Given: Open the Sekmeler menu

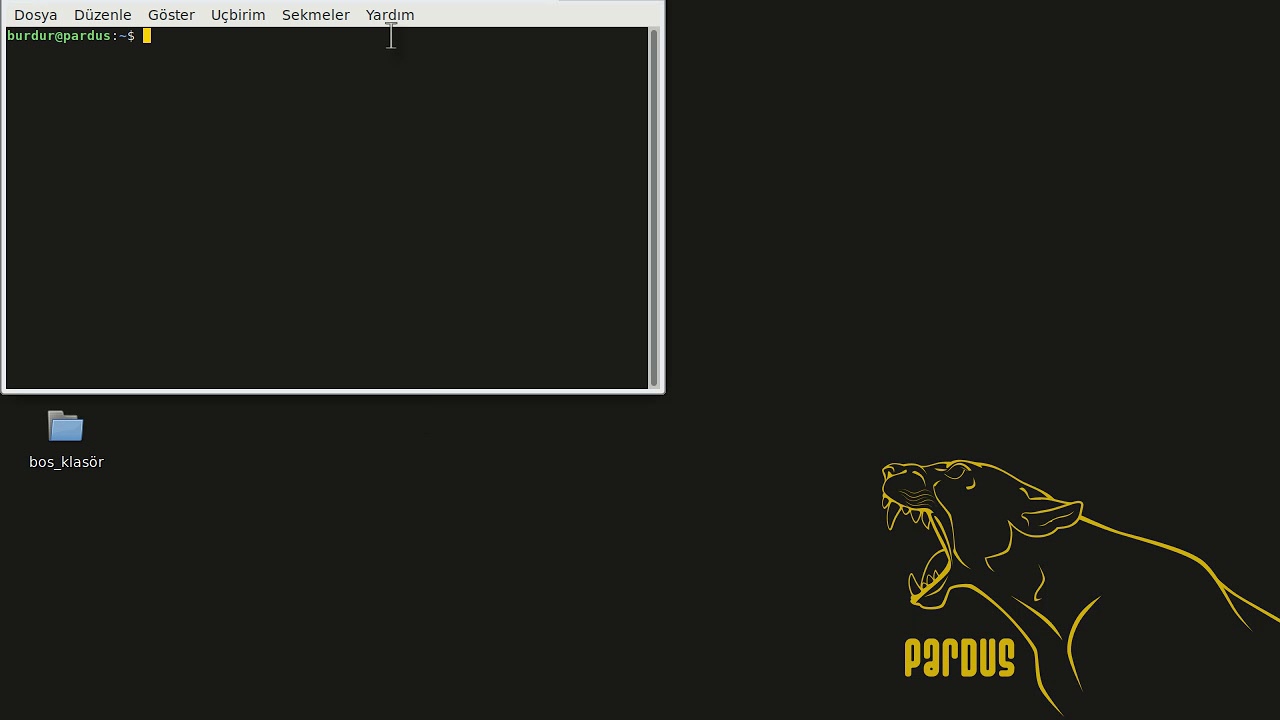Looking at the screenshot, I should tap(316, 15).
